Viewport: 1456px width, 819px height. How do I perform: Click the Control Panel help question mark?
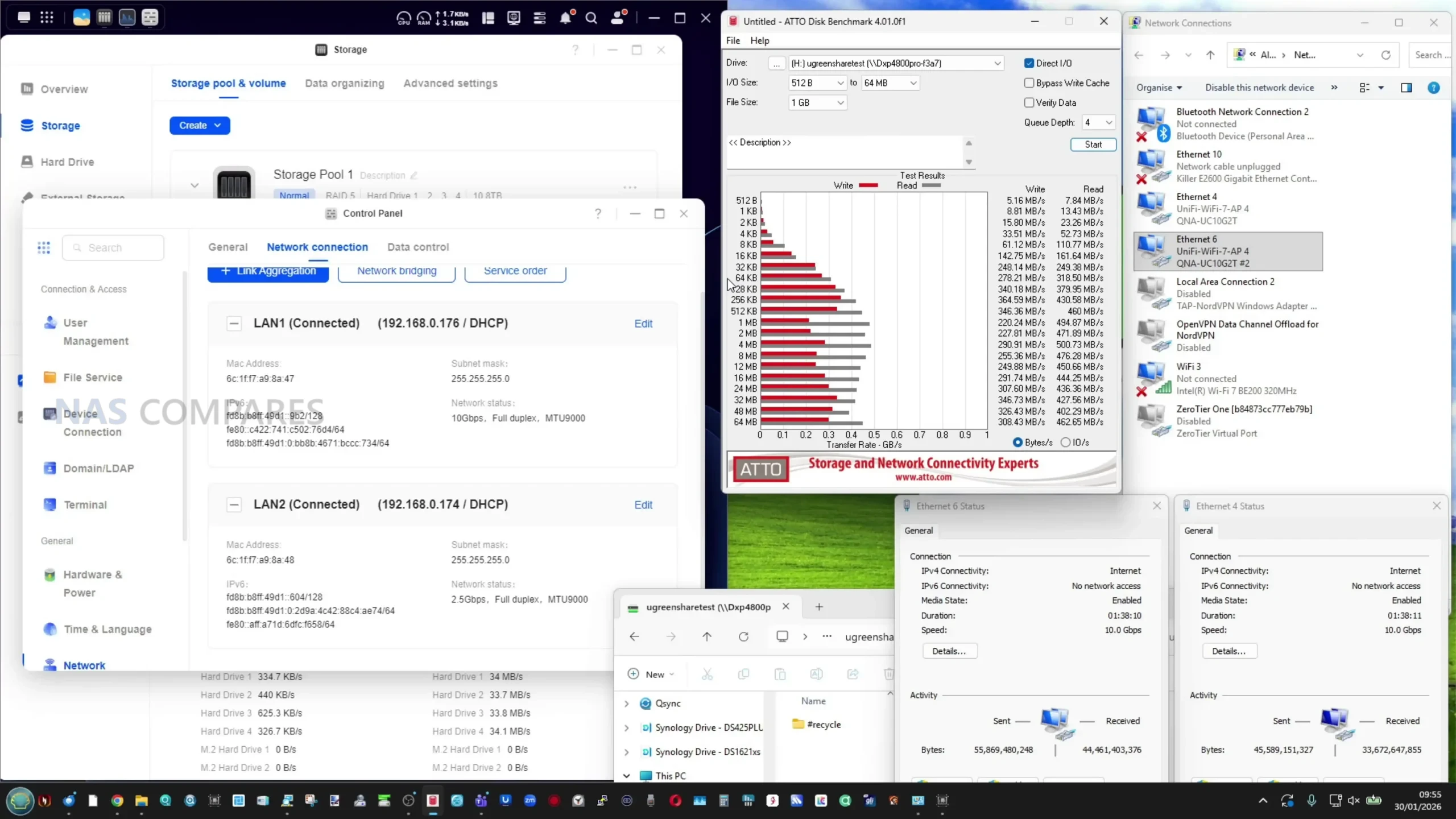(598, 213)
